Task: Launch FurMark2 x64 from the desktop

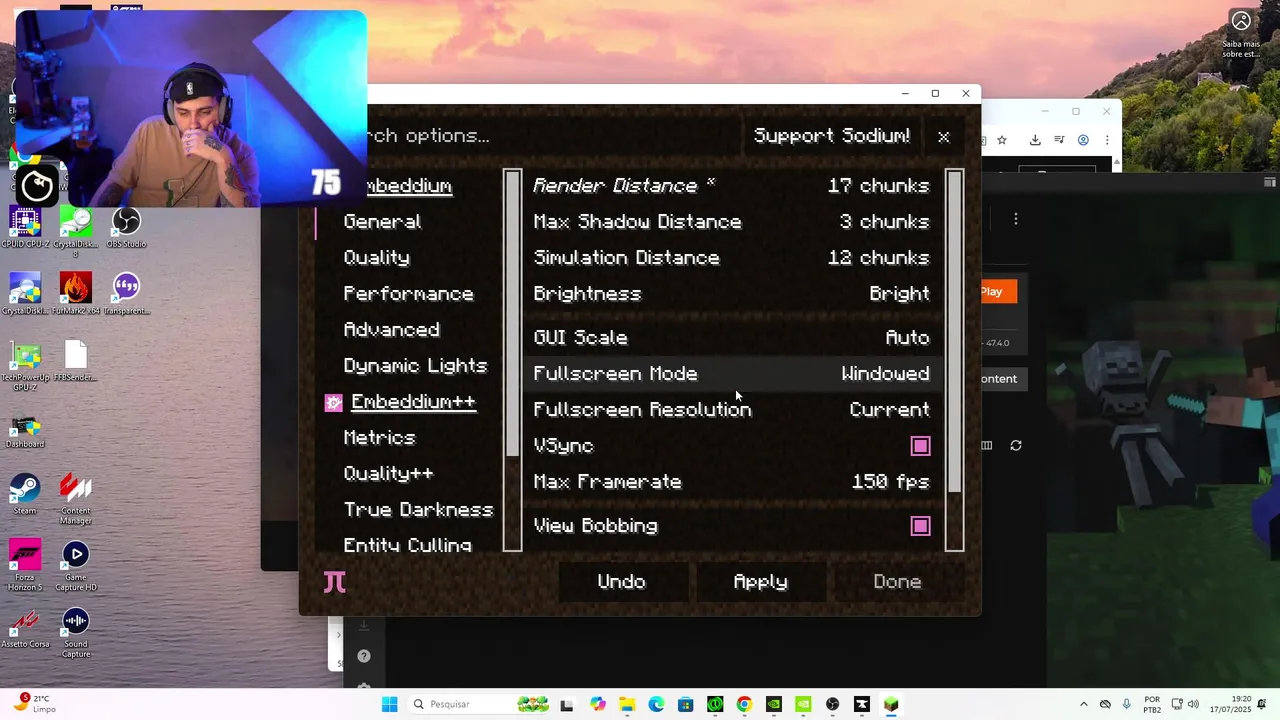Action: 76,294
